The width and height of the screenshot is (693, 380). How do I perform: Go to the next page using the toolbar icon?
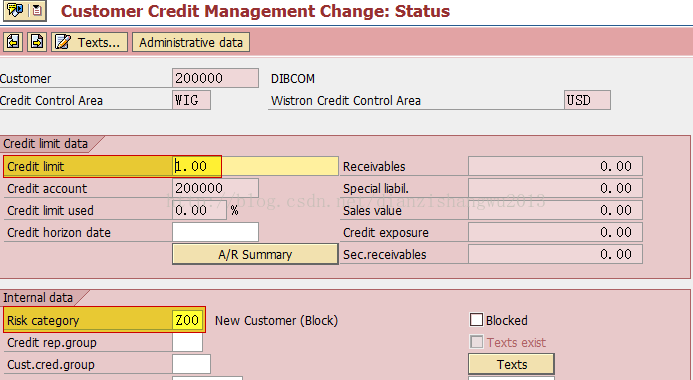click(37, 42)
